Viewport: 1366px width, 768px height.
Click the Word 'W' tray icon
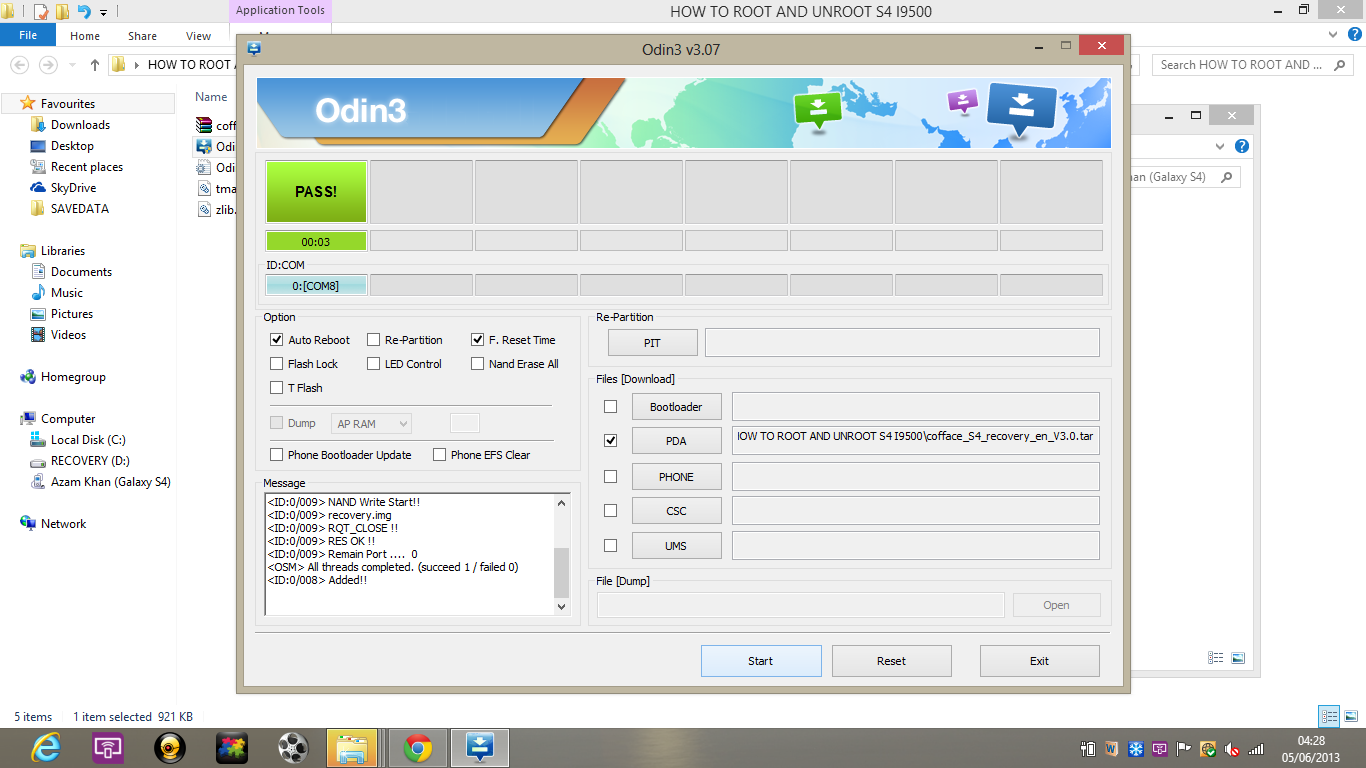(1112, 749)
